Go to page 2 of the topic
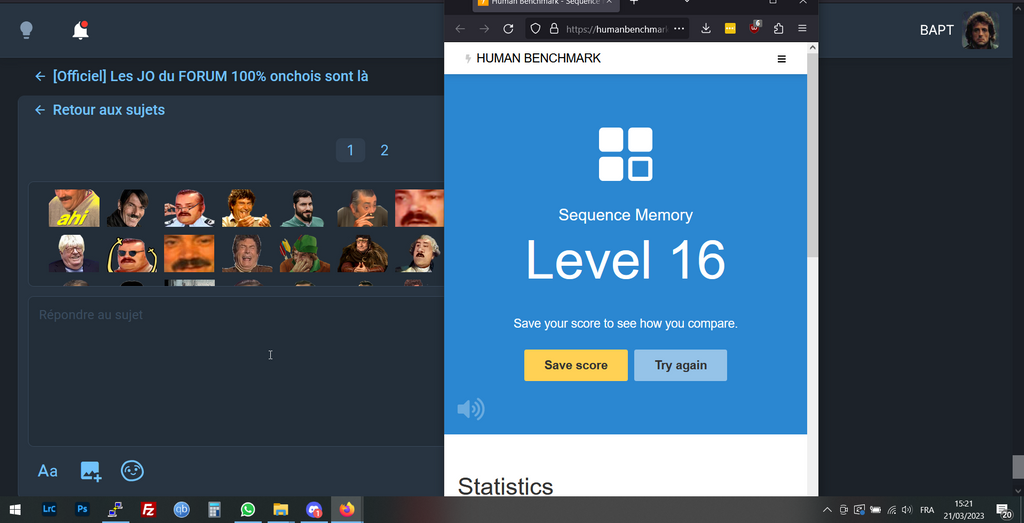 pos(384,150)
